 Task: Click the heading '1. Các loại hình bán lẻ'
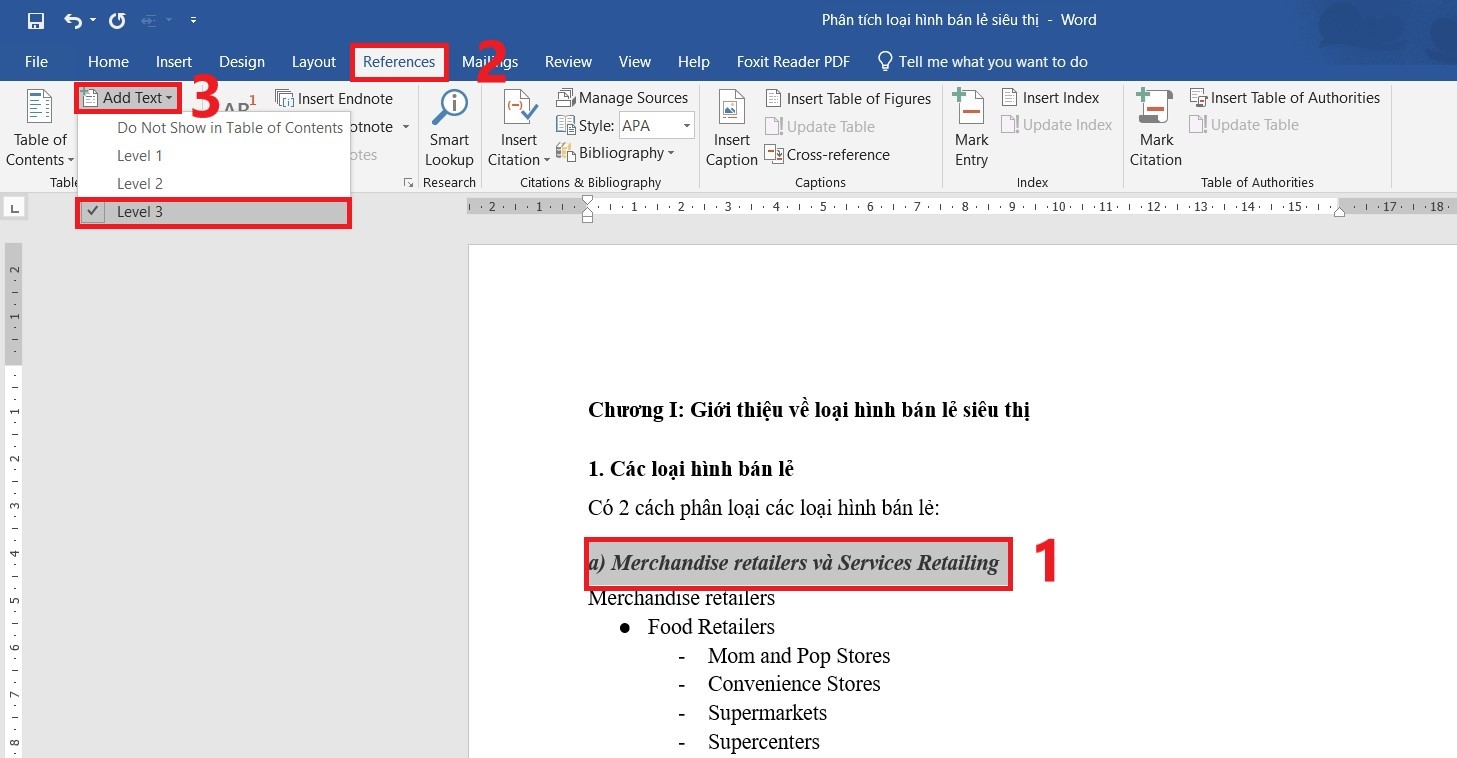click(691, 469)
